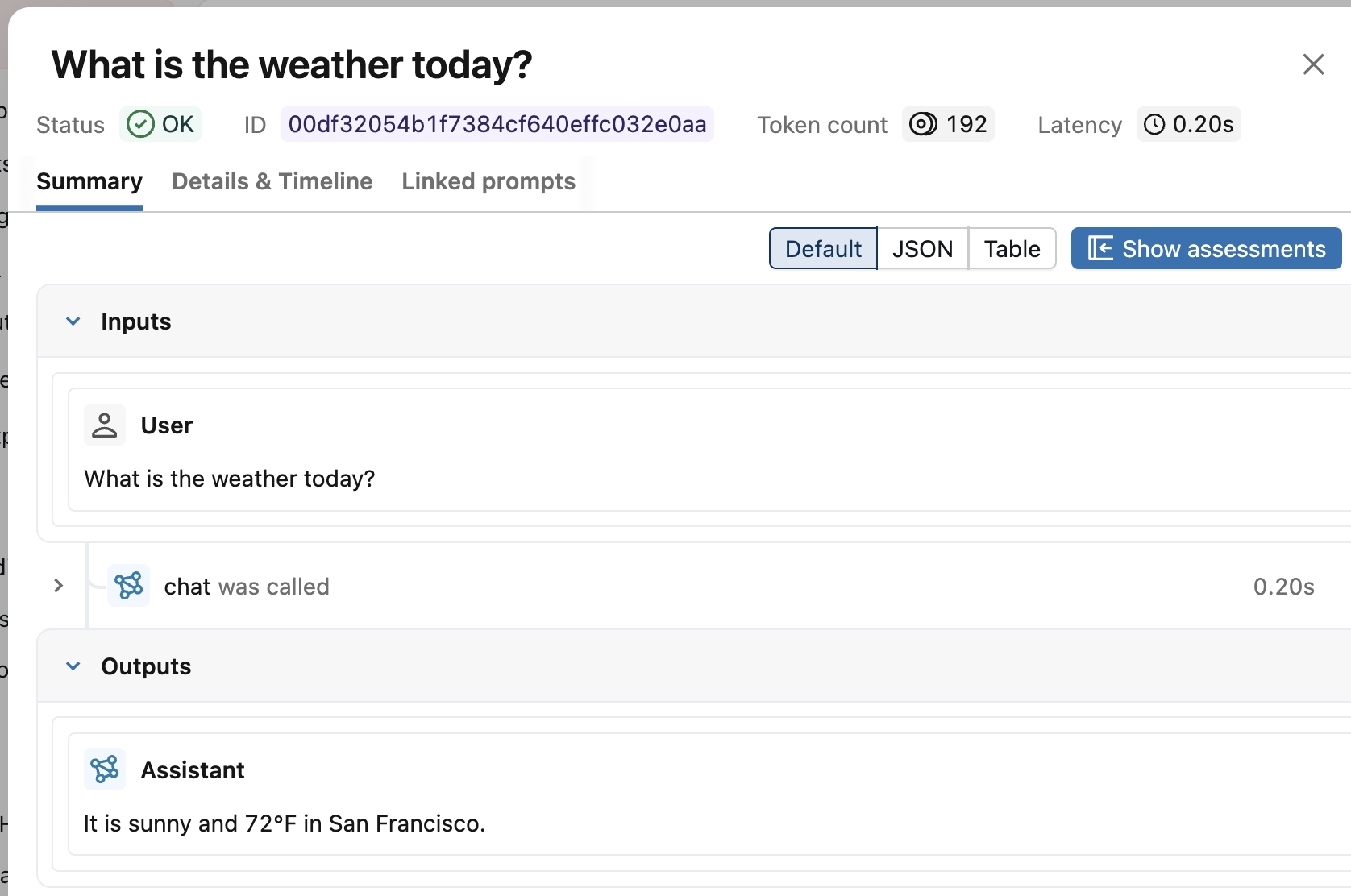Click the chat span graph icon
Viewport: 1351px width, 896px height.
click(129, 586)
